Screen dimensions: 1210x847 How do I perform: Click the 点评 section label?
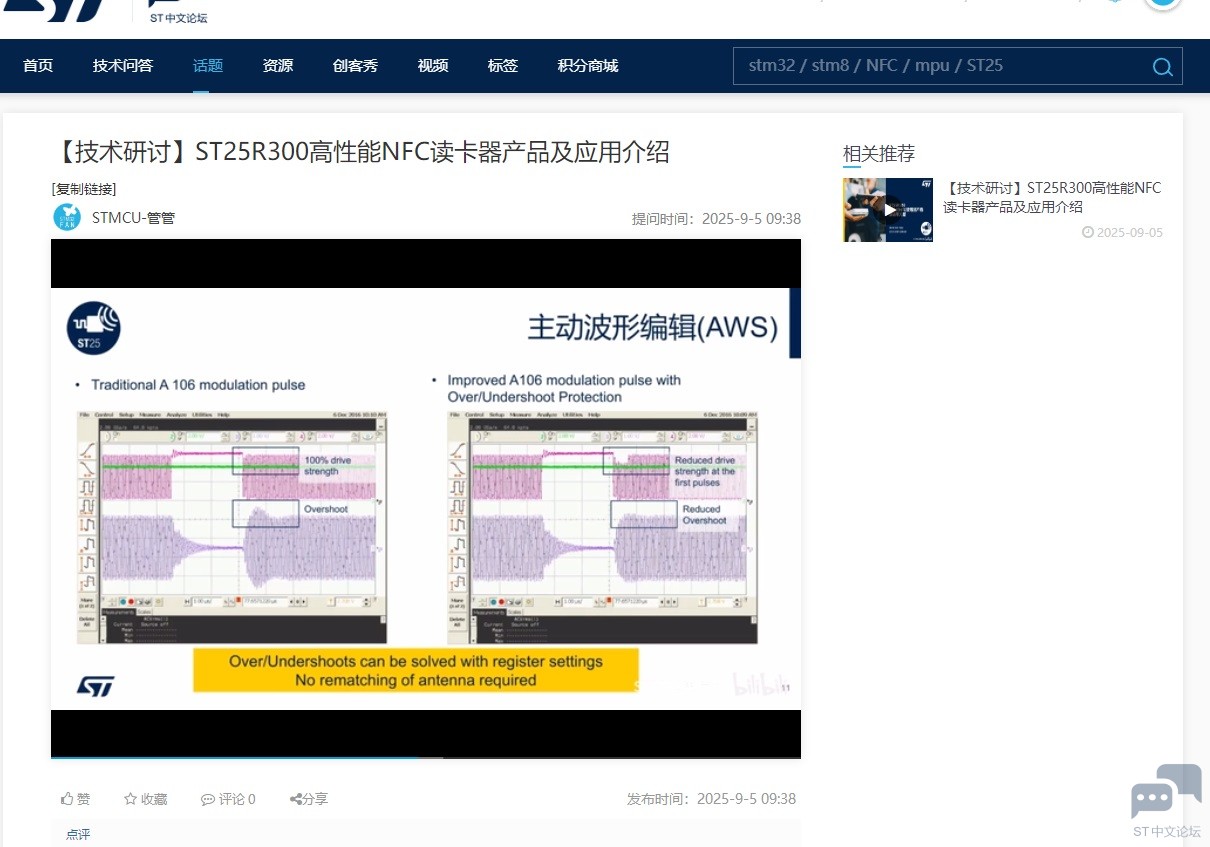(x=78, y=834)
